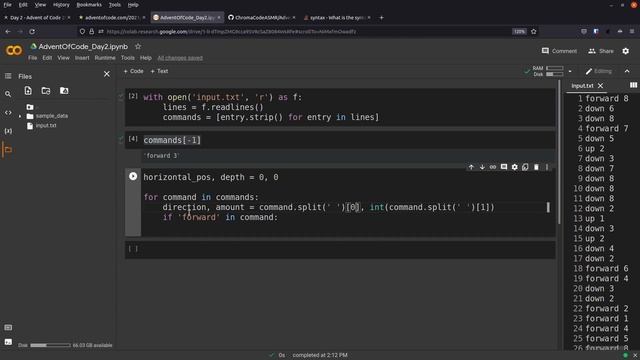Viewport: 640px width, 360px height.
Task: Close the Files panel
Action: pos(107,74)
